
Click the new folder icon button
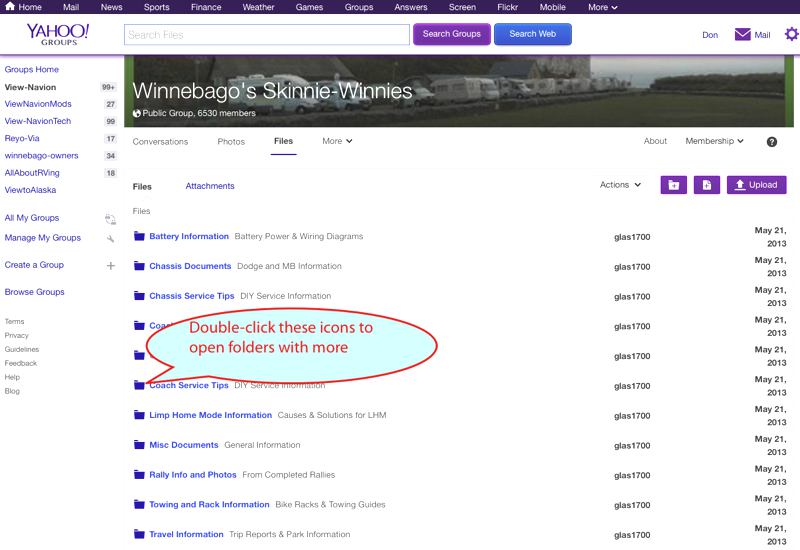pyautogui.click(x=674, y=185)
